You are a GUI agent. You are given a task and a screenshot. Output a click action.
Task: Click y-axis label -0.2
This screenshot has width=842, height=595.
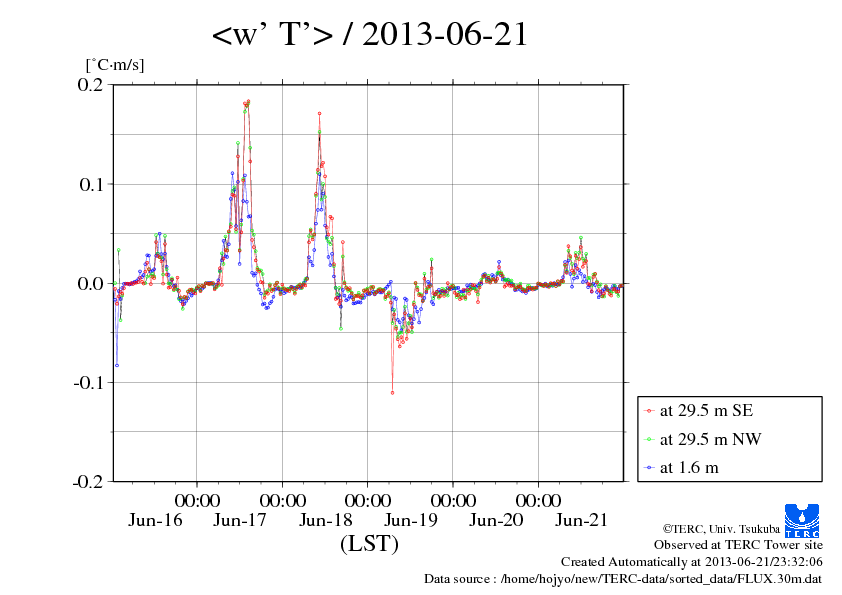(x=88, y=482)
